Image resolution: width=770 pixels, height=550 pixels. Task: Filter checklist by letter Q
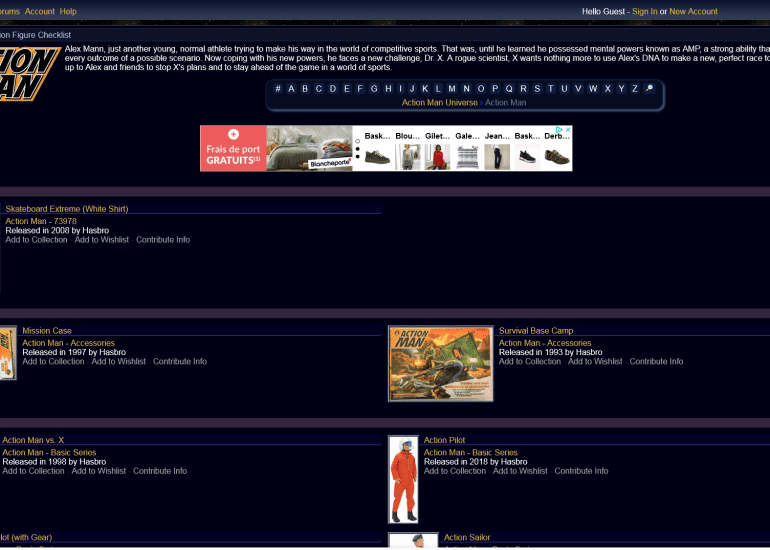click(x=509, y=89)
